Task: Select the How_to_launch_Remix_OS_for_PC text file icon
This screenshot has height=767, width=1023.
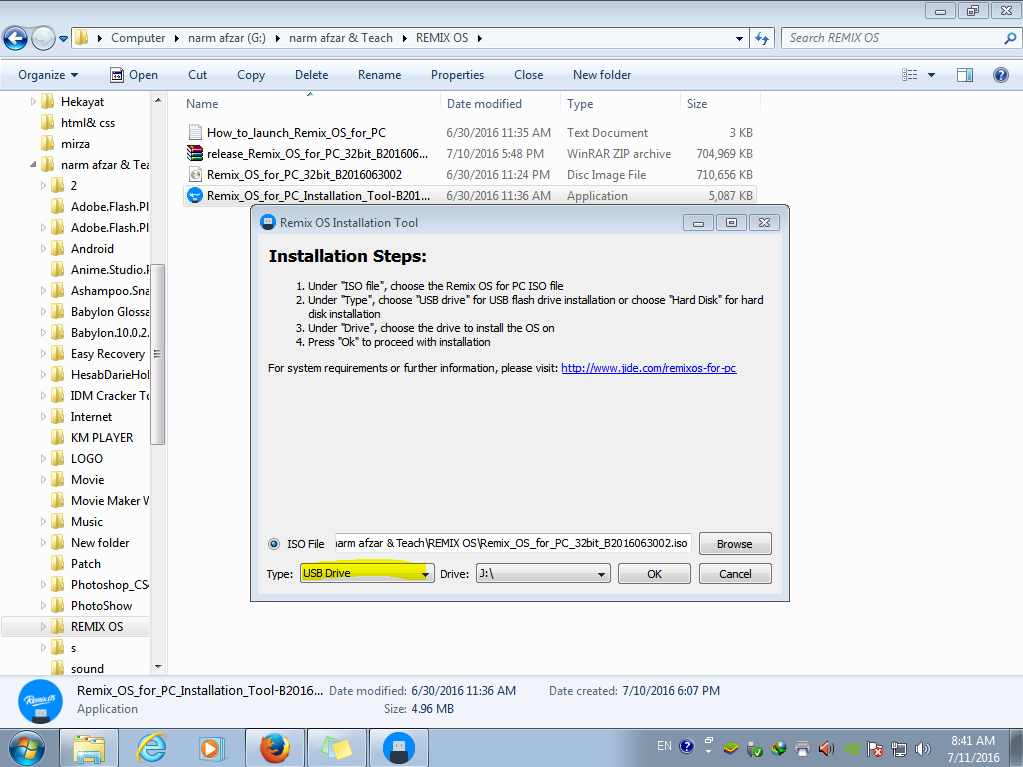Action: [x=194, y=132]
